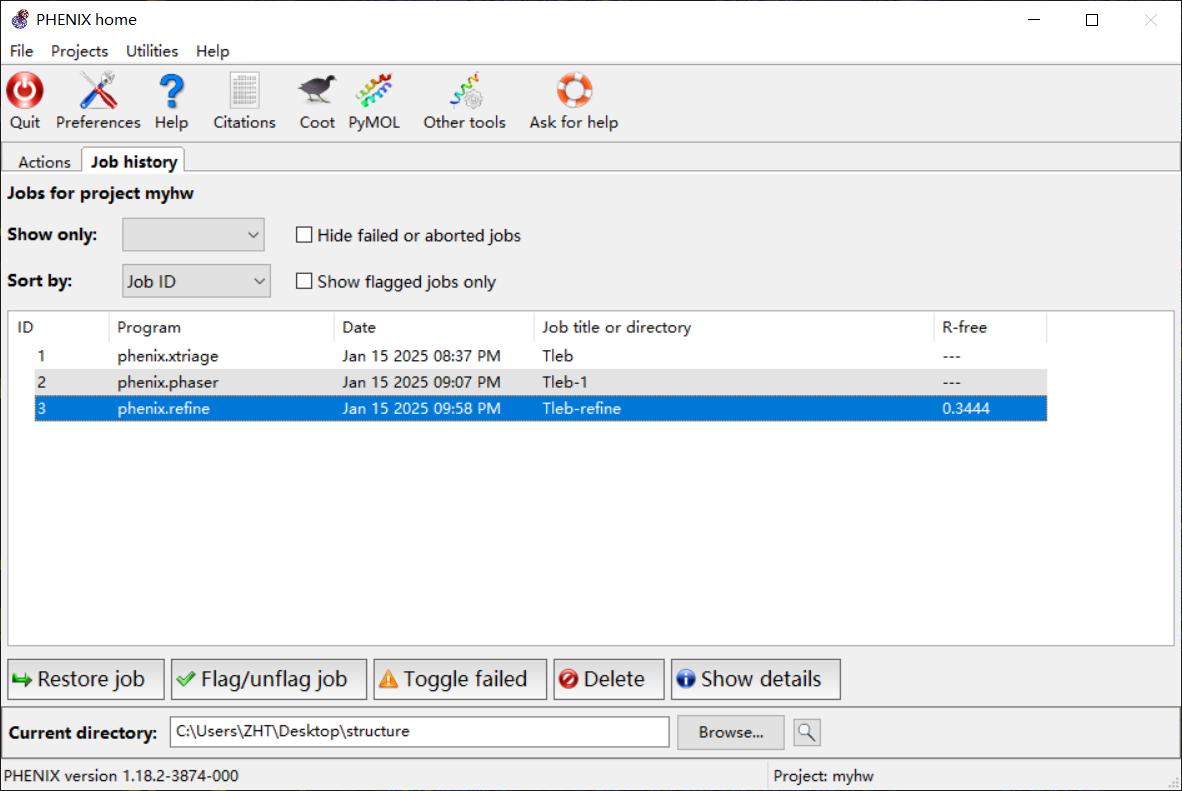Image resolution: width=1182 pixels, height=791 pixels.
Task: Click the Show details button
Action: [x=755, y=679]
